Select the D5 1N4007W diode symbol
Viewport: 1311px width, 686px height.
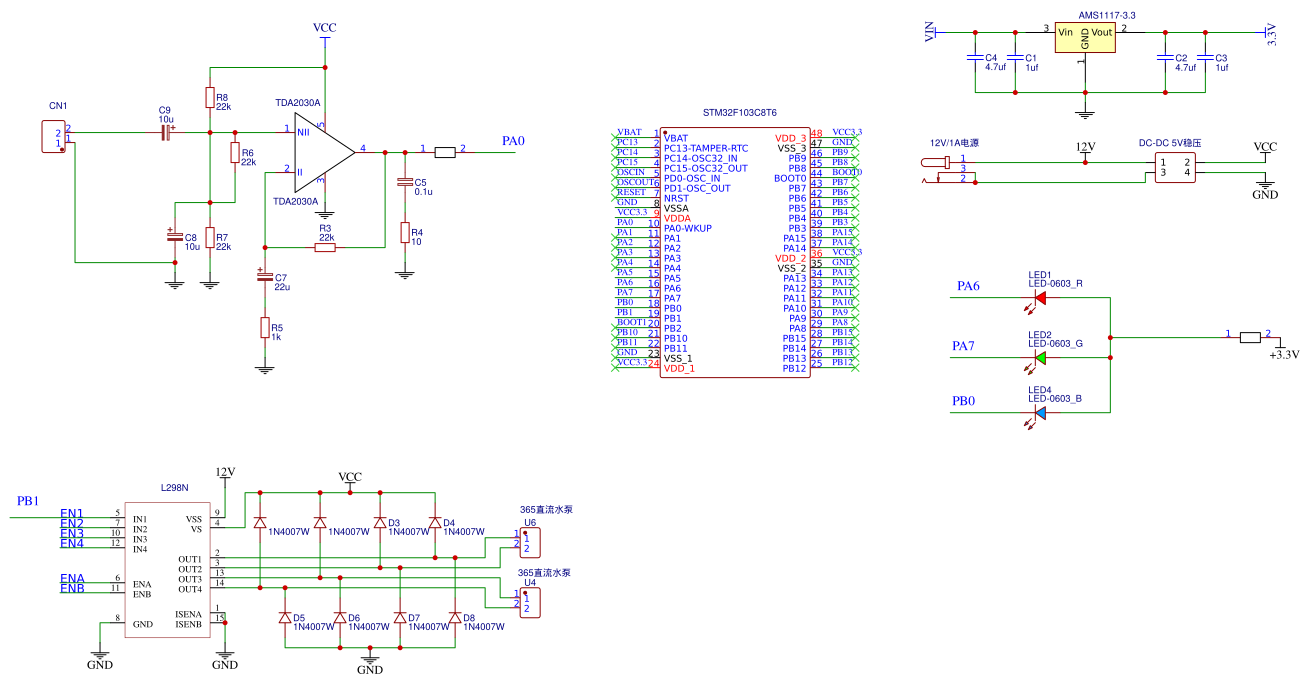(x=285, y=618)
